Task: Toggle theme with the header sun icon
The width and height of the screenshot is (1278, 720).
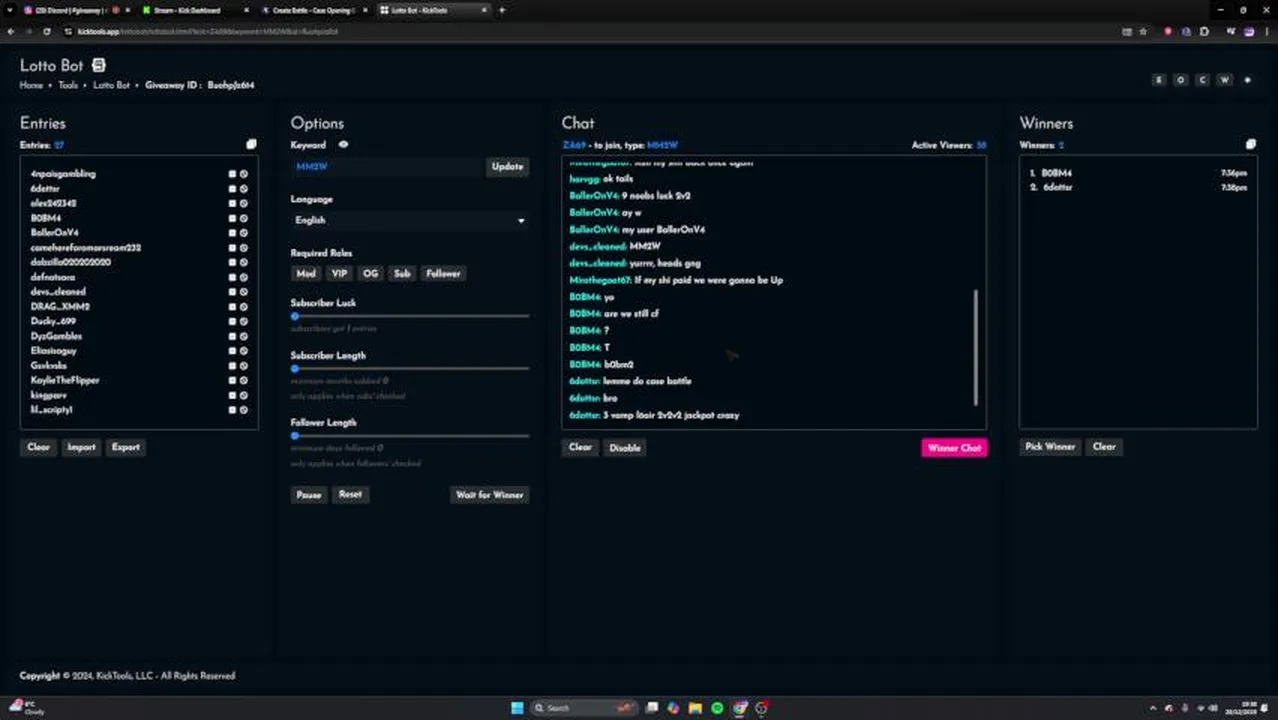Action: (1247, 80)
